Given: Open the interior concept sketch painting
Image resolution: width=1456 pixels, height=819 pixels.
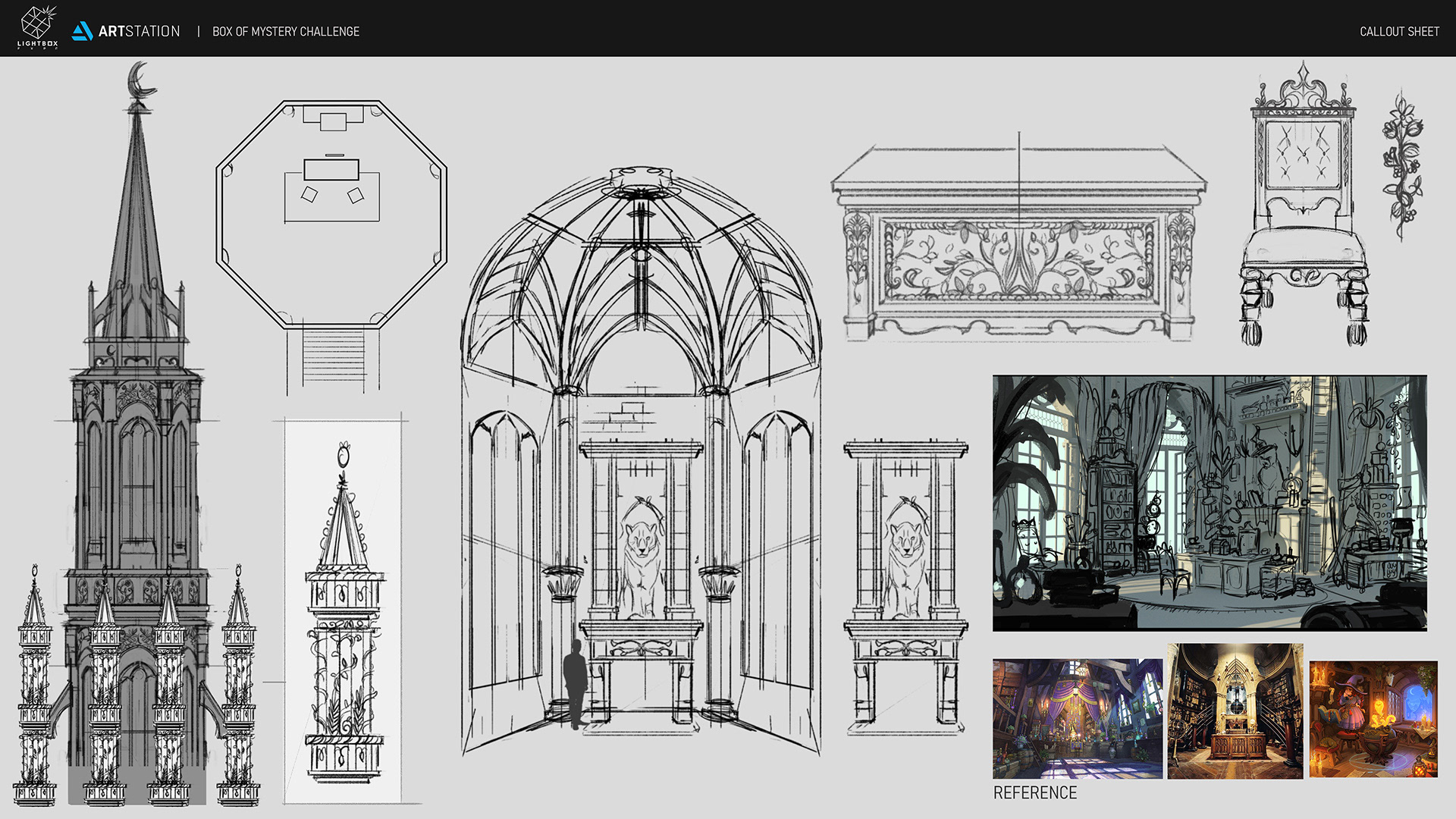Looking at the screenshot, I should pos(1210,502).
